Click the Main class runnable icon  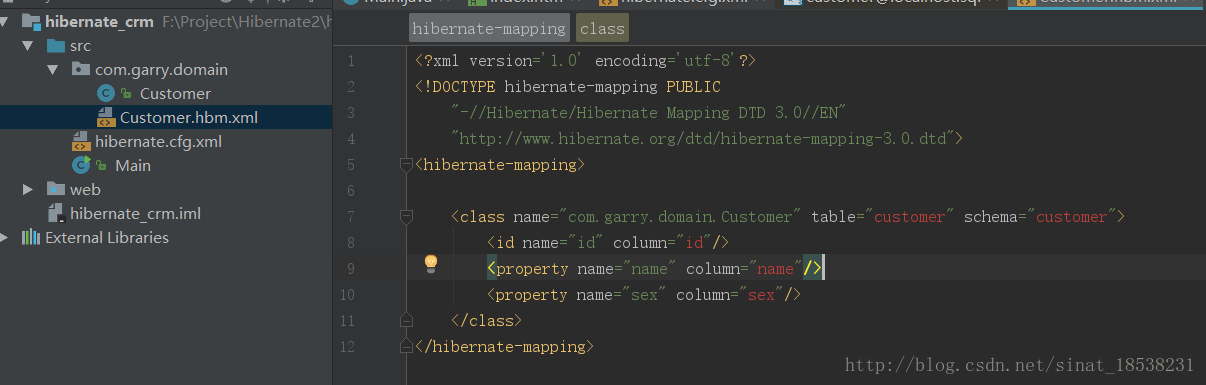[81, 165]
